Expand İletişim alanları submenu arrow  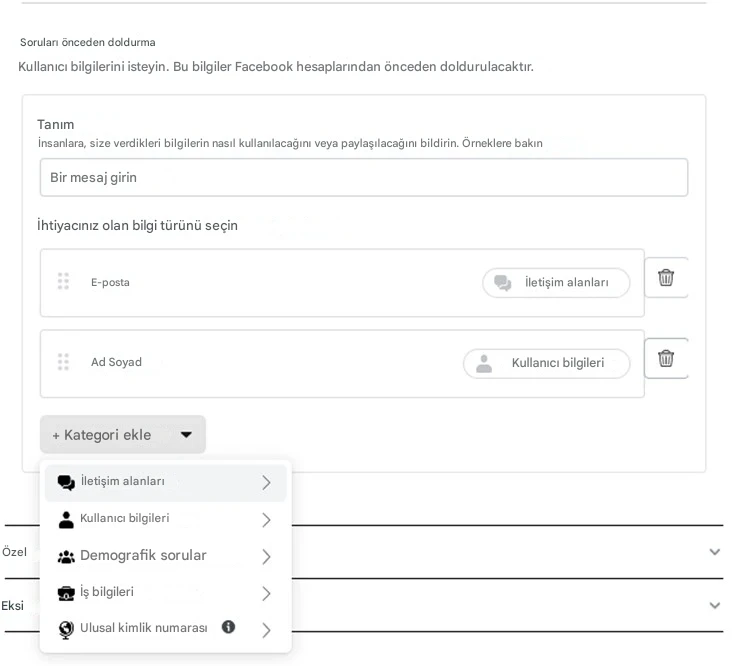click(266, 483)
